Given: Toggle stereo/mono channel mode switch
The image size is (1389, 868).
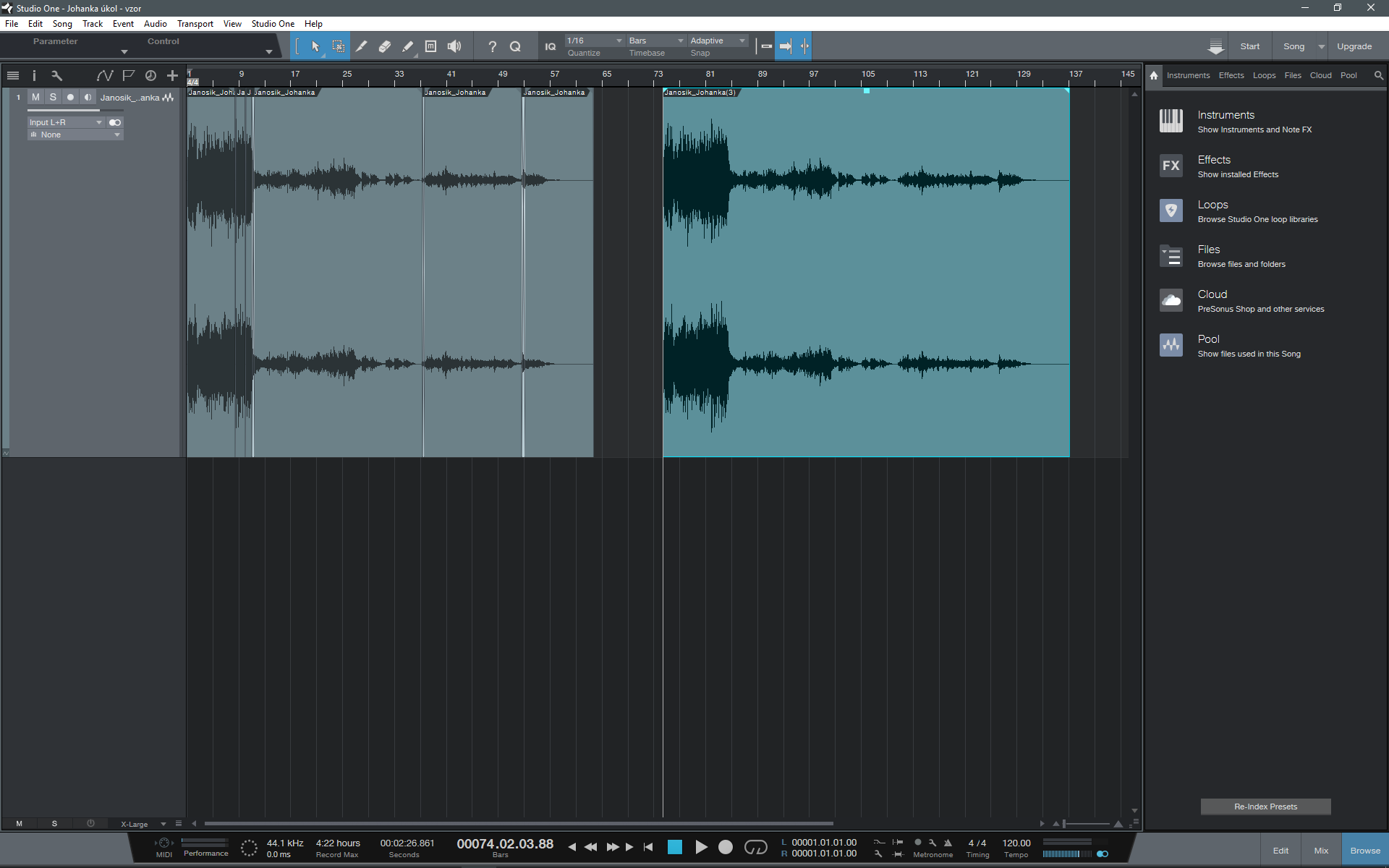Looking at the screenshot, I should (115, 122).
